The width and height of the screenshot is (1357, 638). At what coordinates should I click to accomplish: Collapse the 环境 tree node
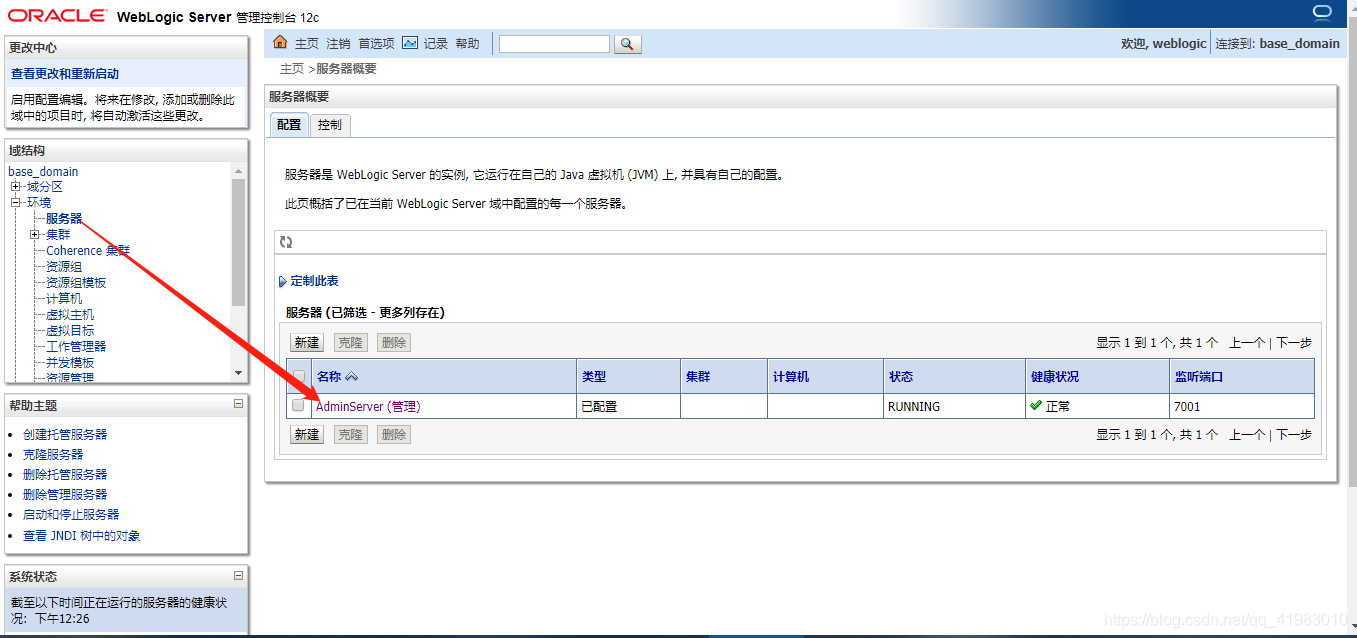pyautogui.click(x=16, y=203)
